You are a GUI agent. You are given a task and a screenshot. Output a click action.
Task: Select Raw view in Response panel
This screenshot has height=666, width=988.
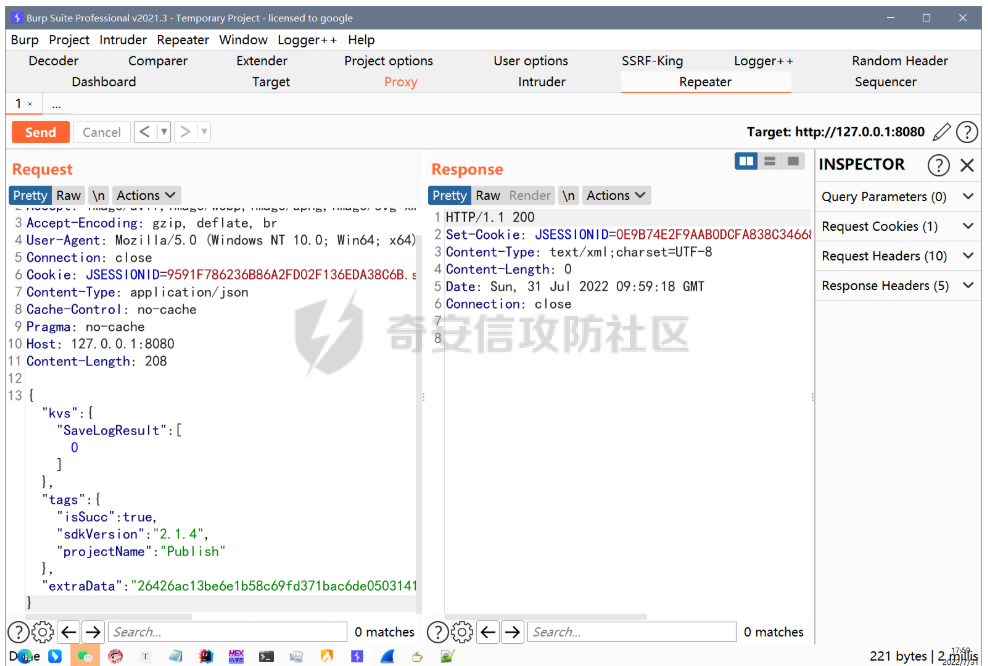click(488, 195)
